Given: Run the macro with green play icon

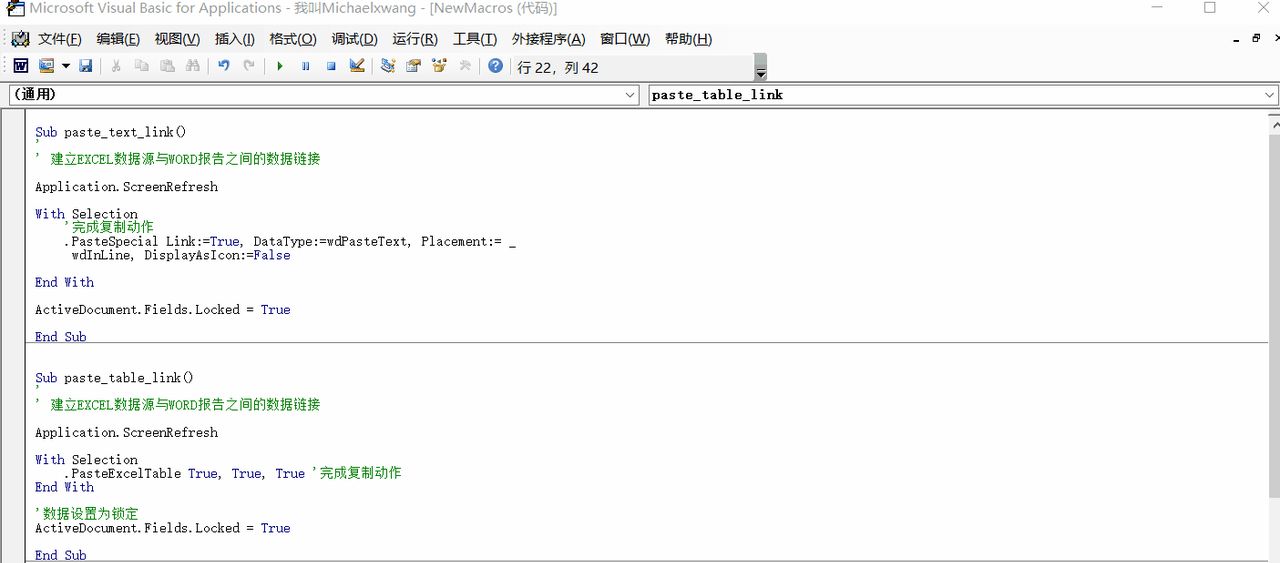Looking at the screenshot, I should click(280, 66).
